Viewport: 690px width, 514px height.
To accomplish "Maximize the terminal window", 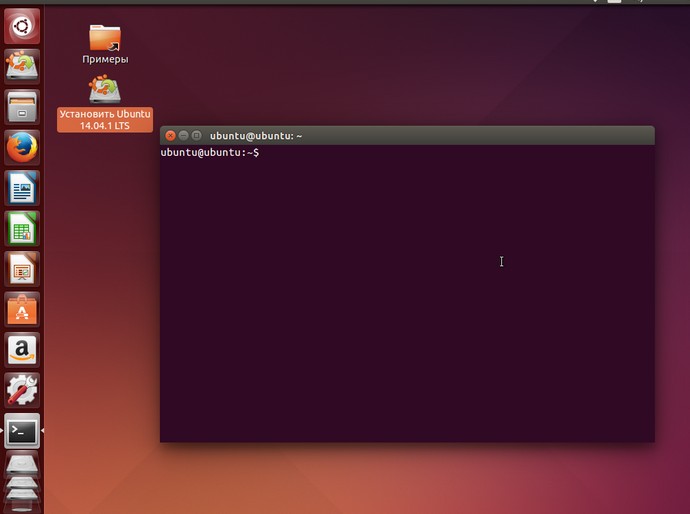I will (197, 136).
